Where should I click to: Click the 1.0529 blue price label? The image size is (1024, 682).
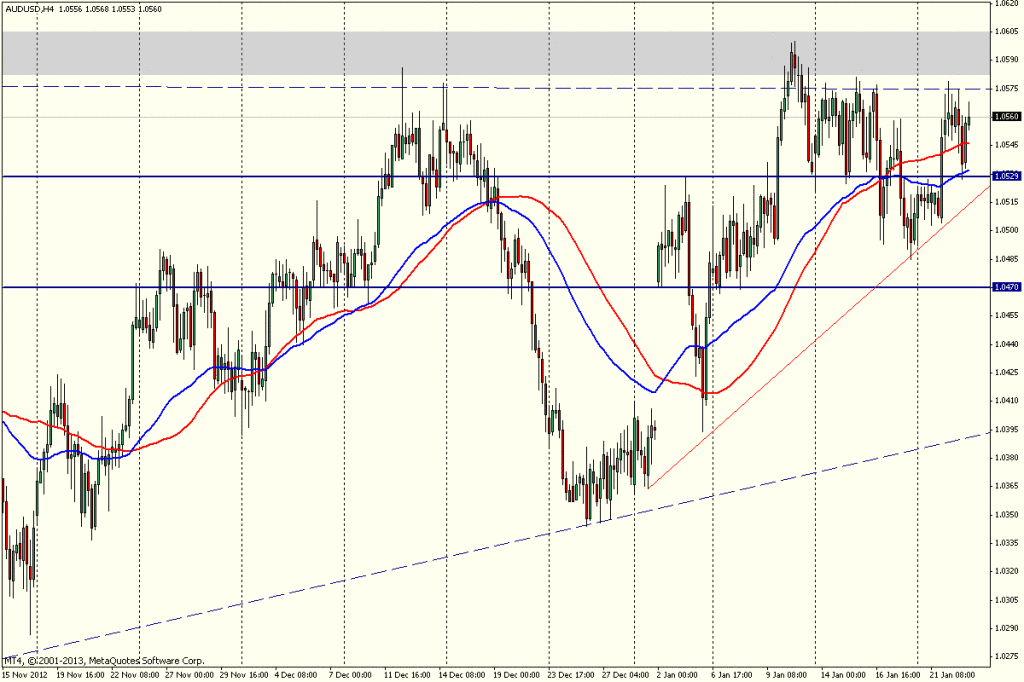pyautogui.click(x=1005, y=176)
